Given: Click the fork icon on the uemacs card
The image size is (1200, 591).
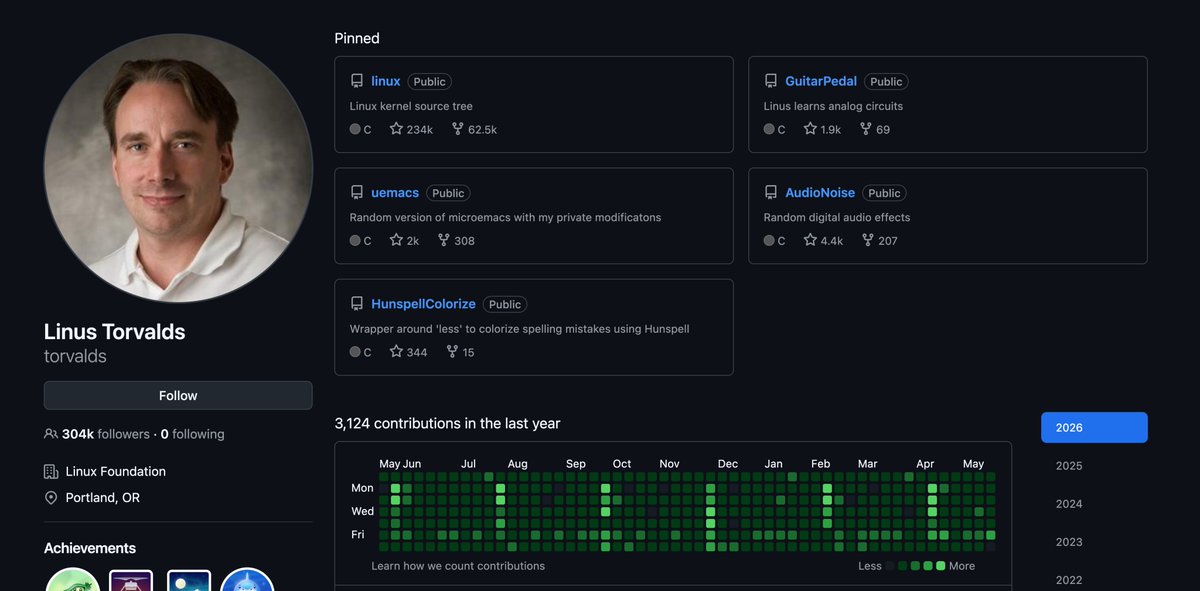Looking at the screenshot, I should 443,240.
